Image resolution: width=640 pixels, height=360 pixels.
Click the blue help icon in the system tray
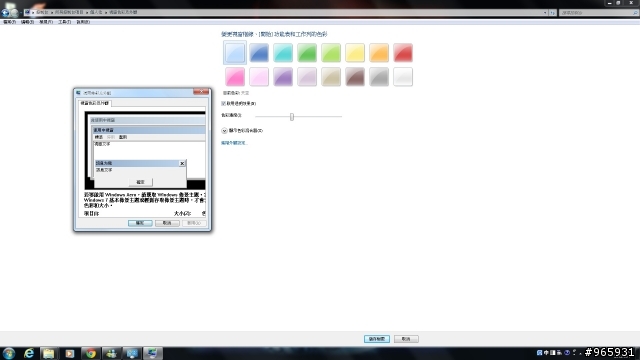567,353
